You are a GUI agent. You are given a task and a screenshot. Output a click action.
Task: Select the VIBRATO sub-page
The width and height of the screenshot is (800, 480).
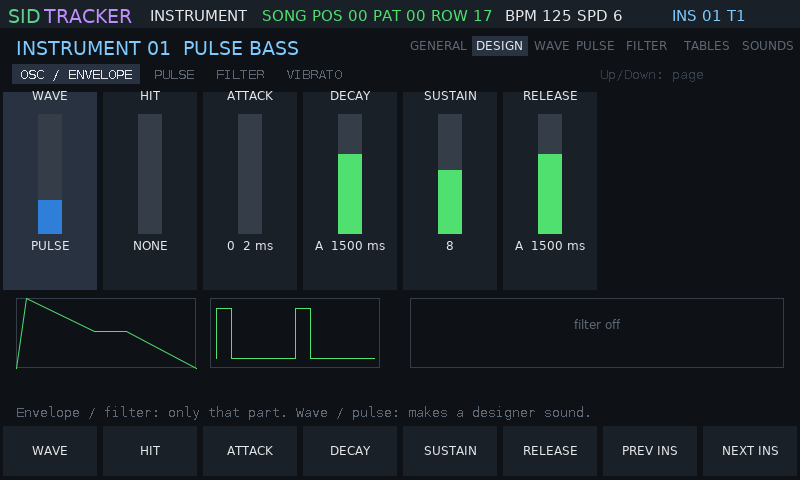tap(314, 74)
